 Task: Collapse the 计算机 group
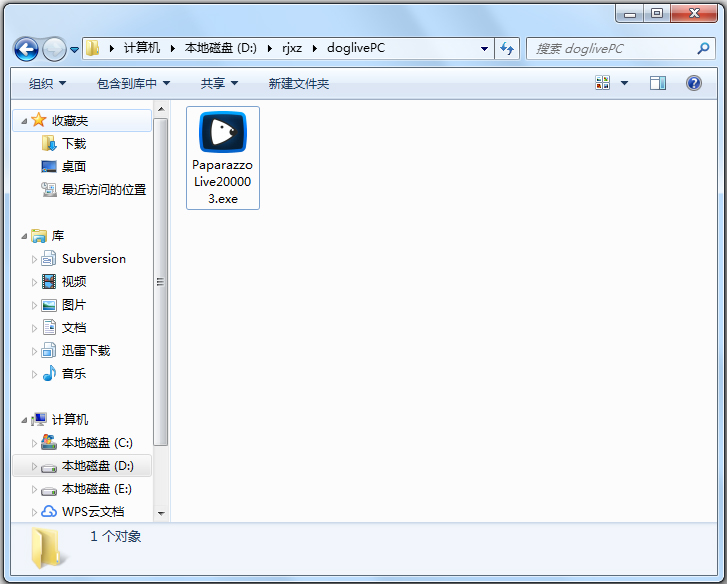pyautogui.click(x=24, y=420)
